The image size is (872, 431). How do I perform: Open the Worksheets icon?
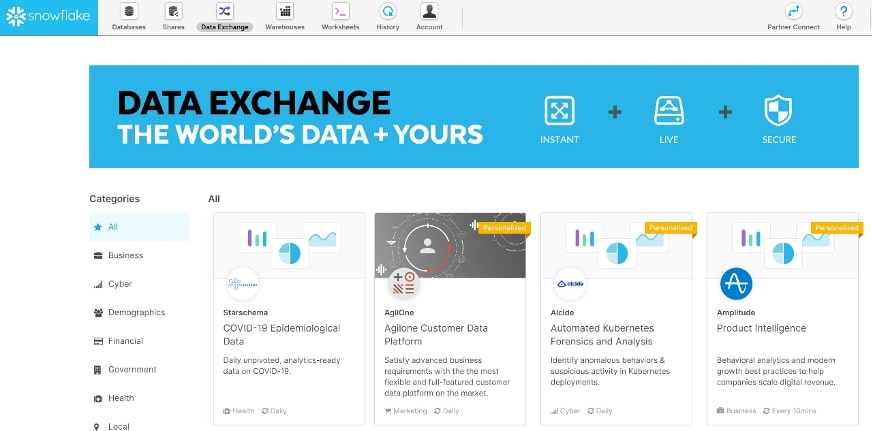click(340, 11)
